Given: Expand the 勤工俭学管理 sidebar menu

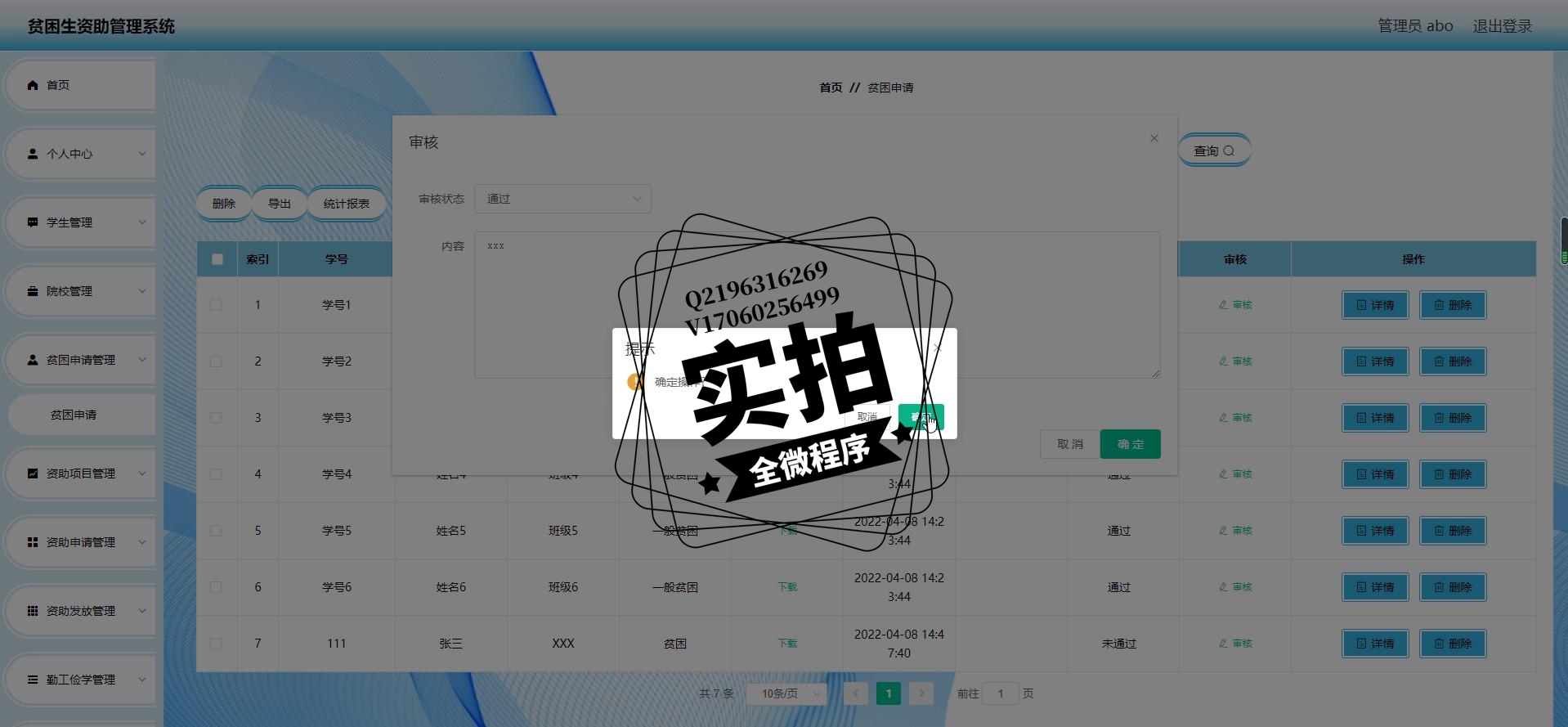Looking at the screenshot, I should coord(81,680).
